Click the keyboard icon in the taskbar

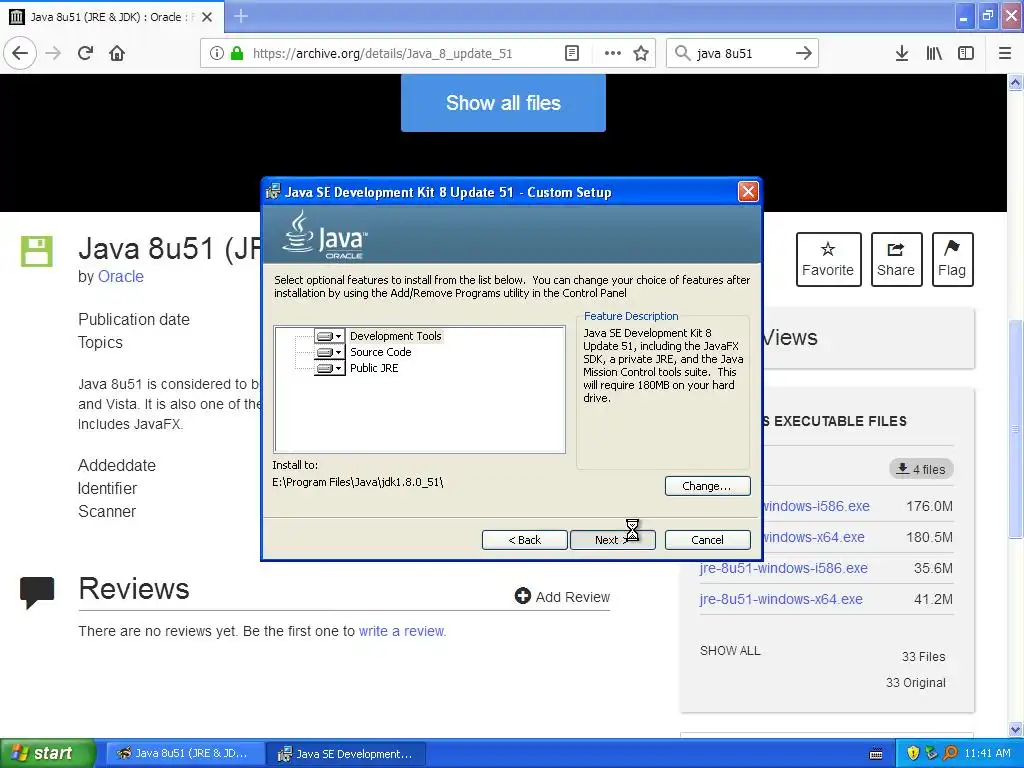pyautogui.click(x=876, y=754)
